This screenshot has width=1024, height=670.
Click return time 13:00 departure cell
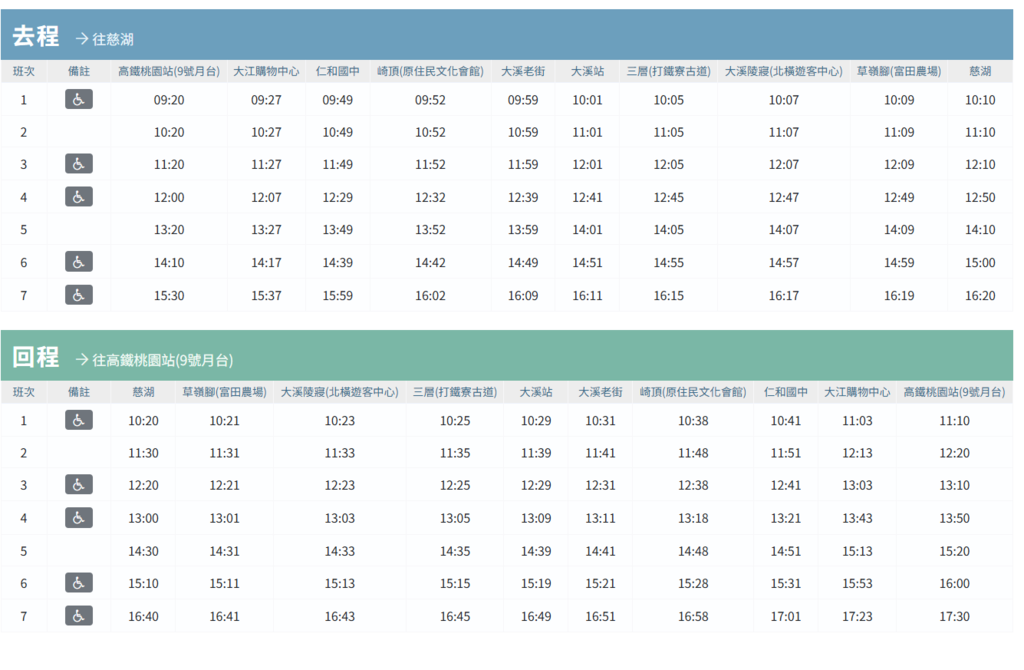pos(144,518)
